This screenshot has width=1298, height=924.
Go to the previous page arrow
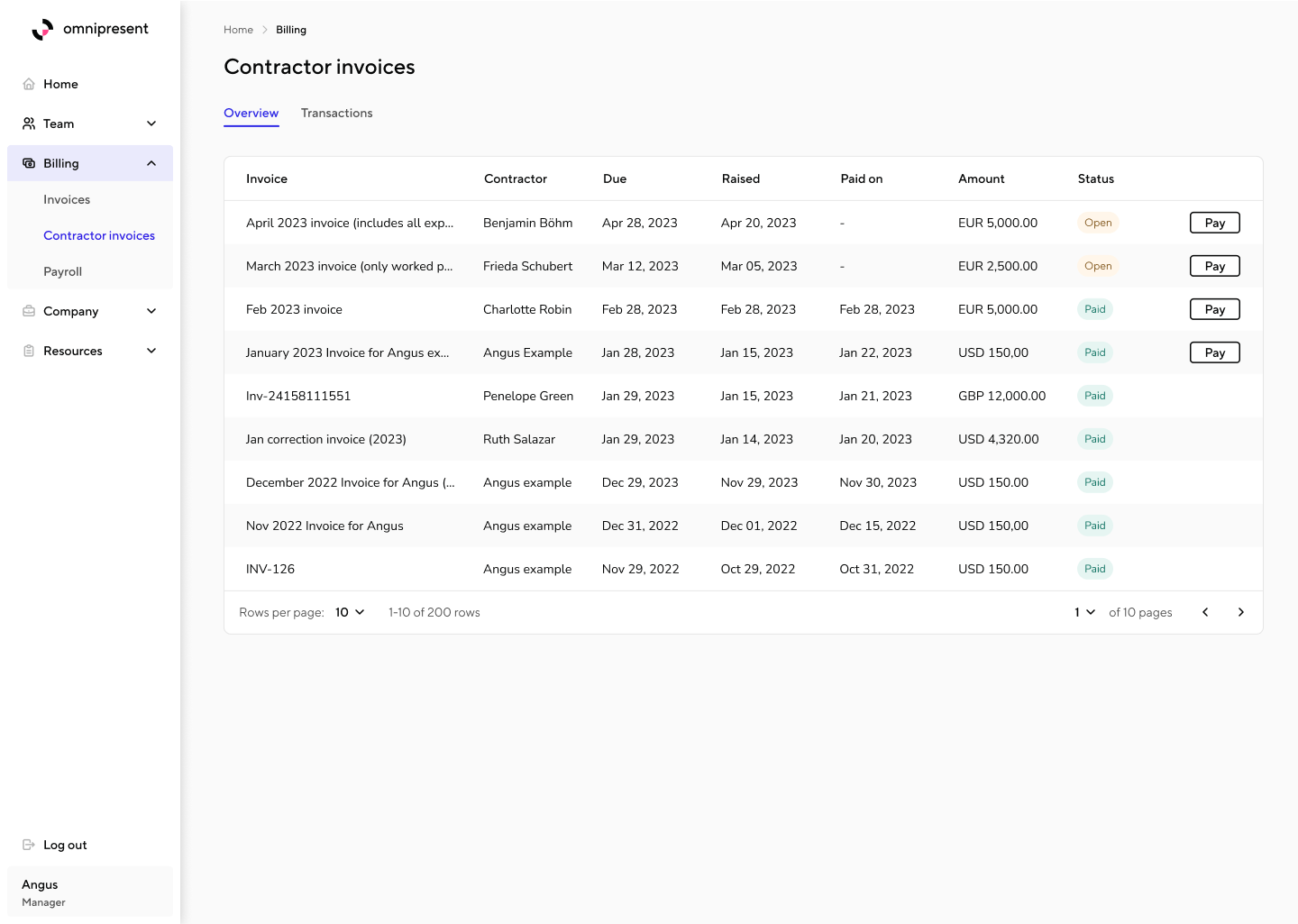tap(1205, 612)
